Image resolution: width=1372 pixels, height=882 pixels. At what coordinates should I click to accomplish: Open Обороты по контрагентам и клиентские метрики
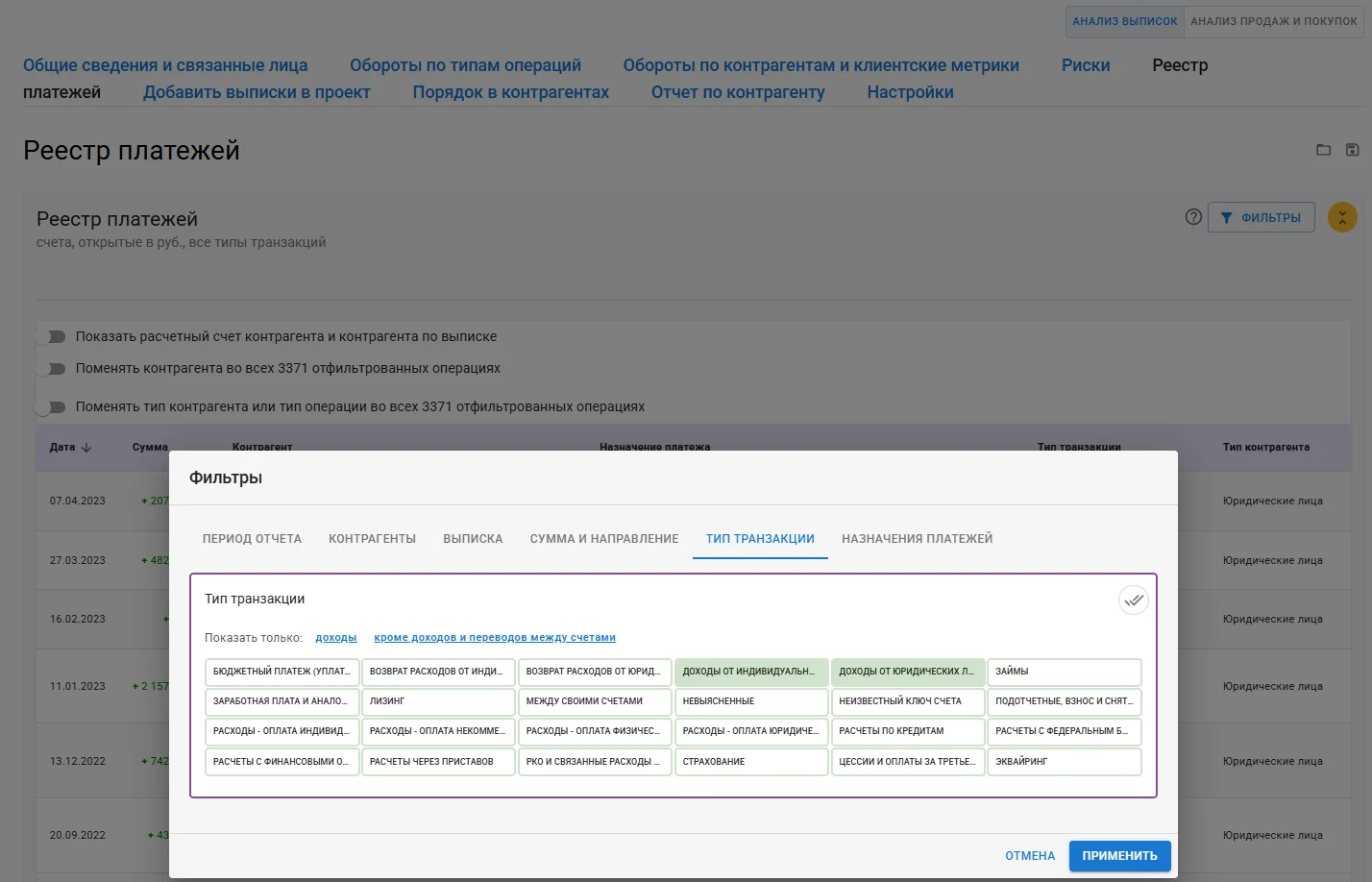click(821, 65)
